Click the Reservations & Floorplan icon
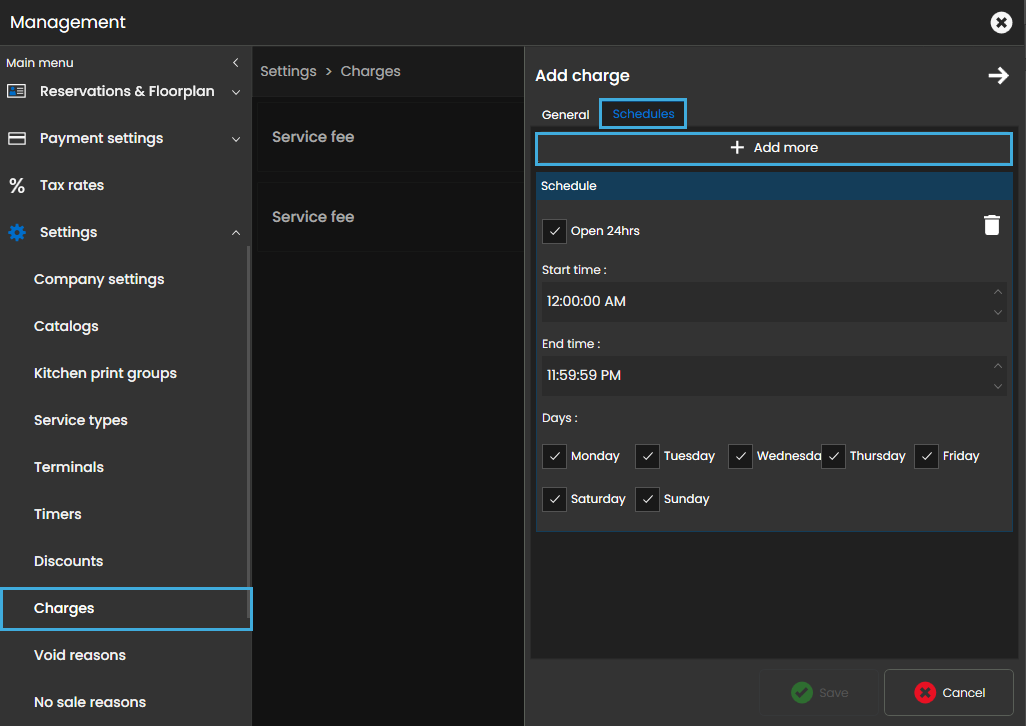 click(17, 91)
